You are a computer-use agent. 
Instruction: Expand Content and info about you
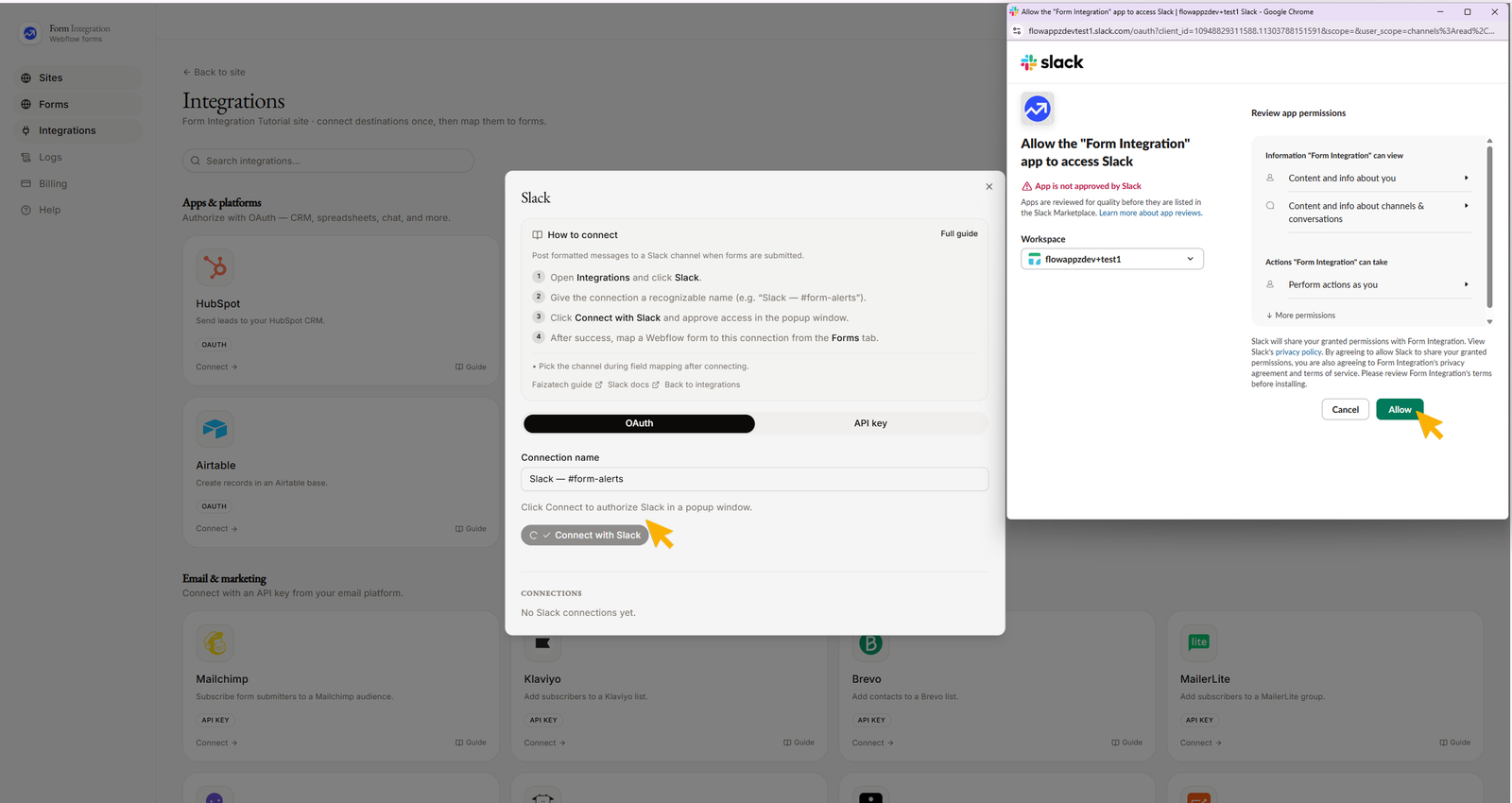tap(1367, 178)
